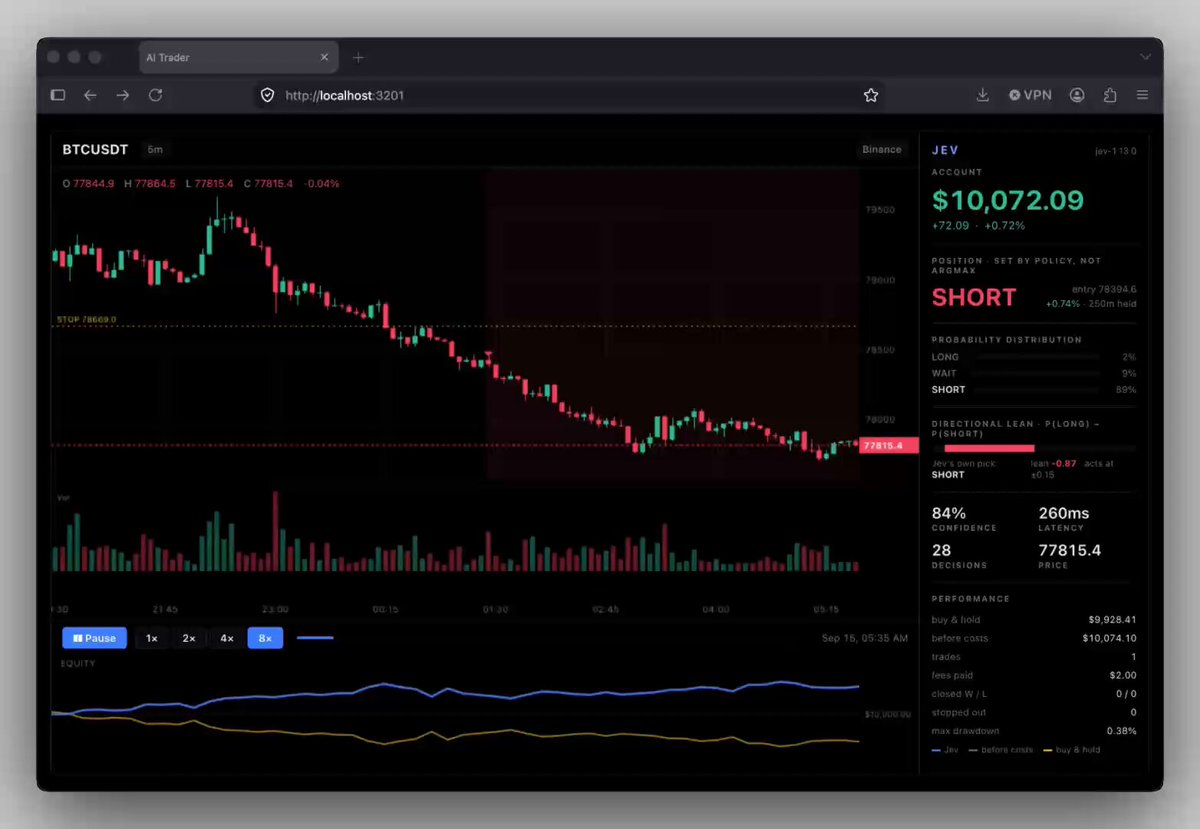Open the browser hamburger menu
Screen dimensions: 1200x829
[1142, 95]
